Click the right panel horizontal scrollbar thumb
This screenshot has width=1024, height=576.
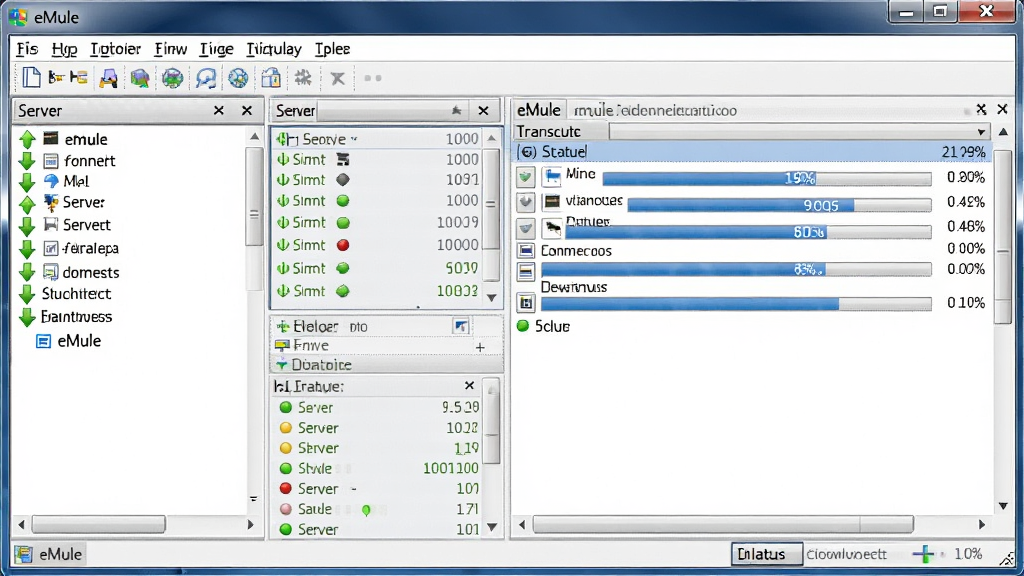point(723,524)
